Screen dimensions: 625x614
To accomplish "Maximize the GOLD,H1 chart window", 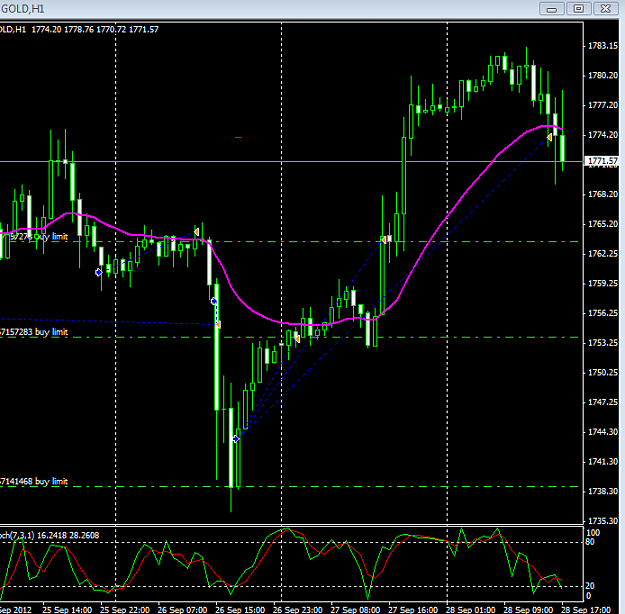I will [x=578, y=8].
